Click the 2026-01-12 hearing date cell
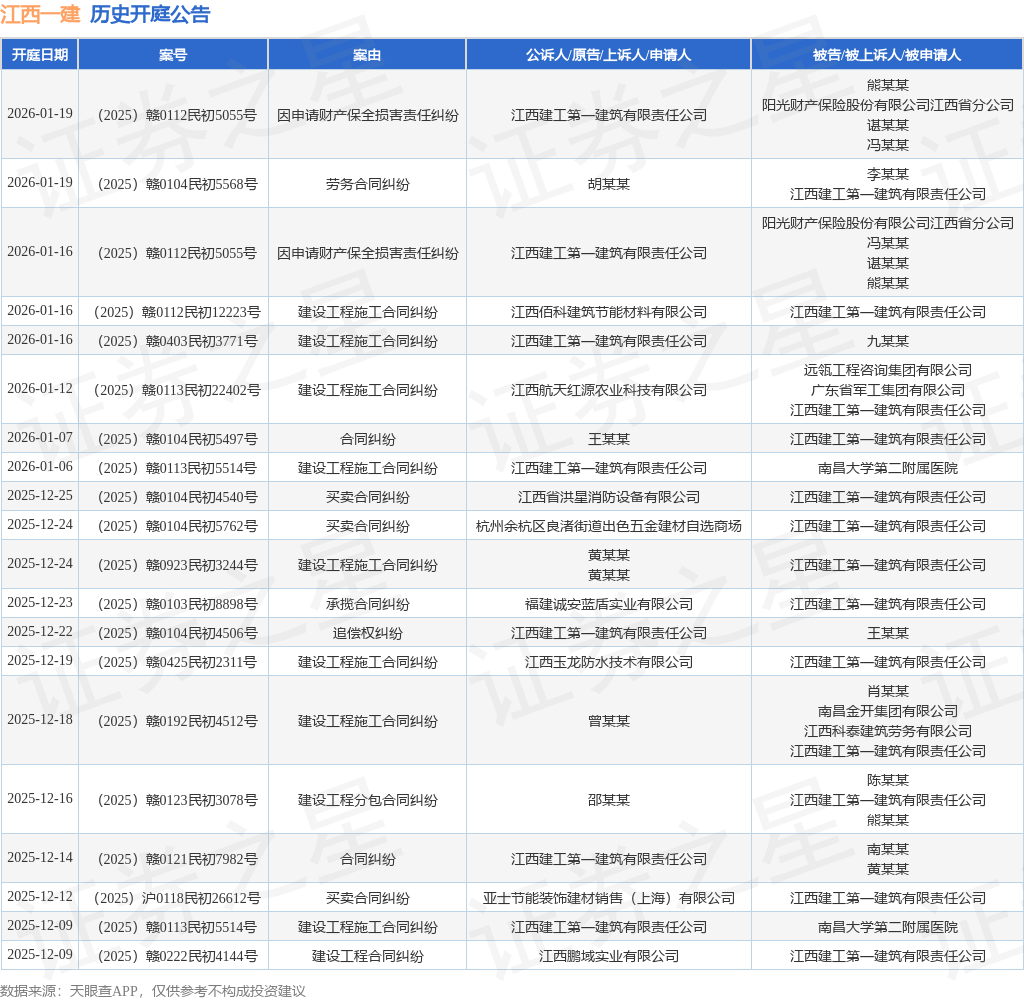The width and height of the screenshot is (1024, 1000). (x=40, y=389)
